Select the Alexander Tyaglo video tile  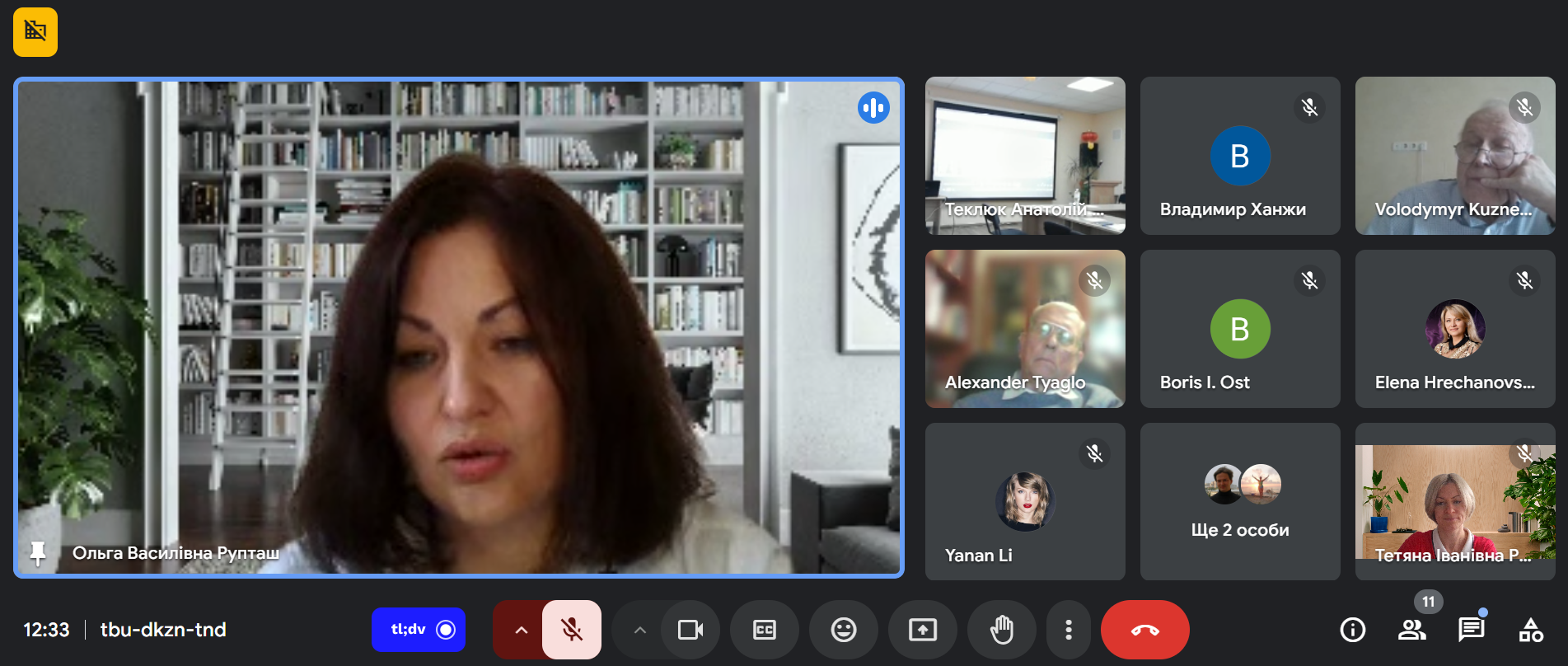(1025, 329)
